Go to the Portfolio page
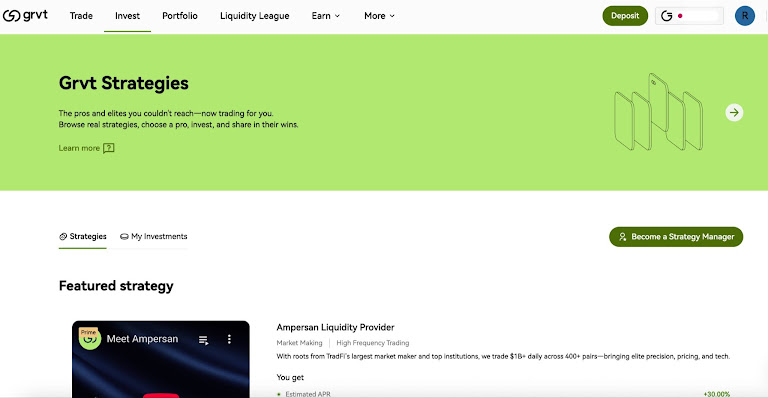Screen dimensions: 768x398 [180, 16]
